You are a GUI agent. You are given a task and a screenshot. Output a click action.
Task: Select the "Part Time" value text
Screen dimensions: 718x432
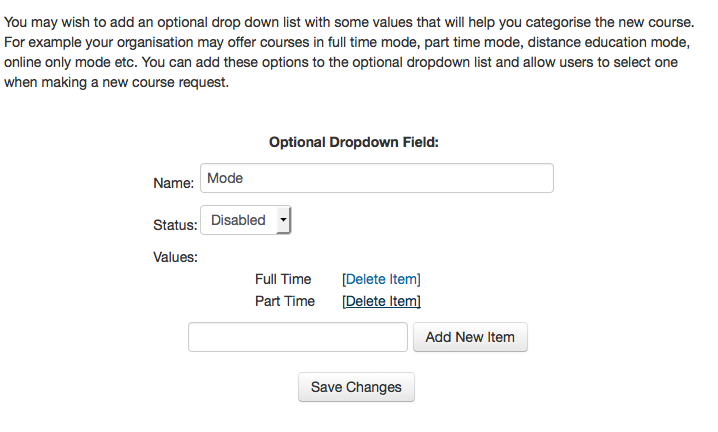pos(285,301)
